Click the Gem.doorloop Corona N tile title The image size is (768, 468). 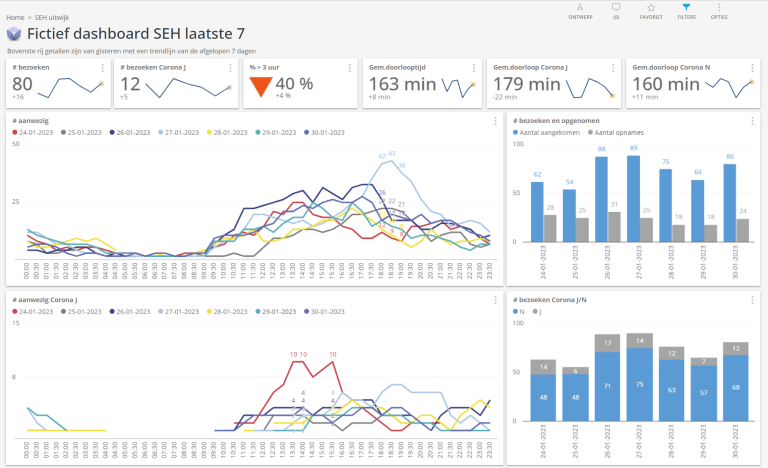pyautogui.click(x=670, y=67)
